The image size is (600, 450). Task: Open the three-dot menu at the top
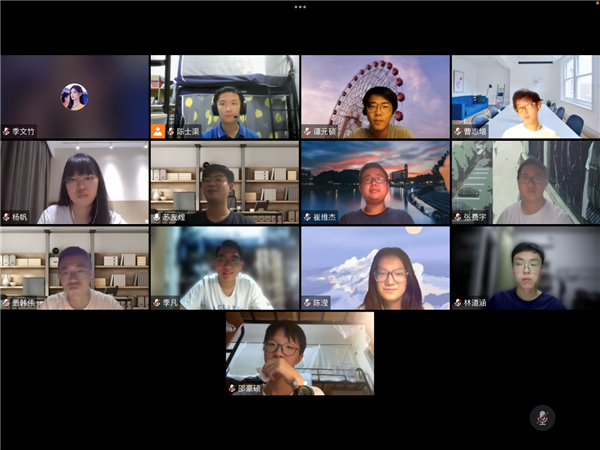click(x=300, y=6)
